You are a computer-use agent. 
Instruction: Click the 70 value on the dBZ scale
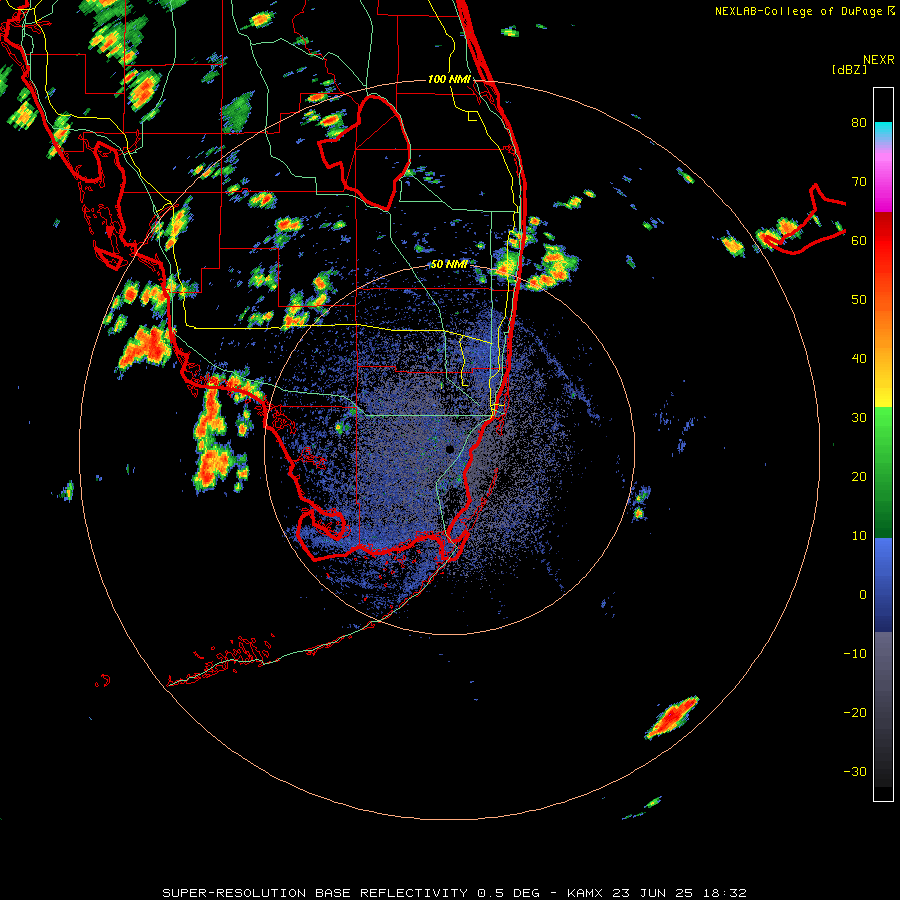click(859, 182)
